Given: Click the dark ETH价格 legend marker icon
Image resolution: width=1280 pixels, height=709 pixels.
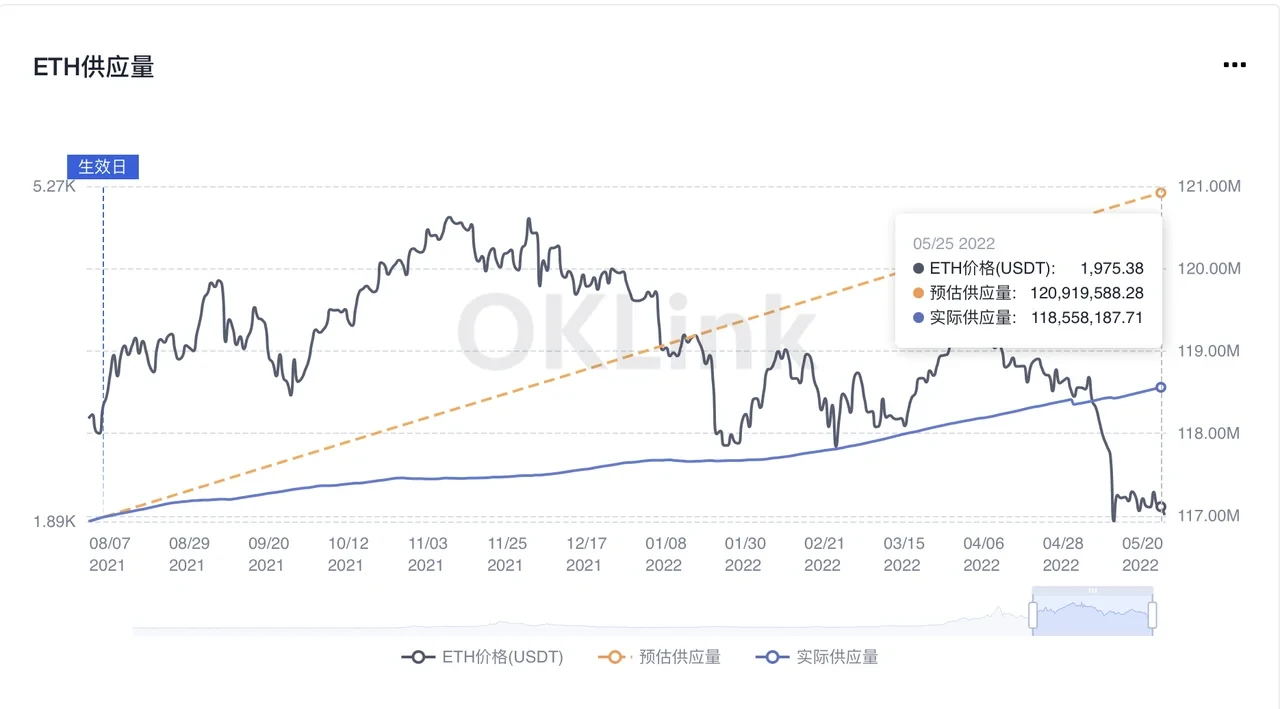Looking at the screenshot, I should pyautogui.click(x=417, y=657).
